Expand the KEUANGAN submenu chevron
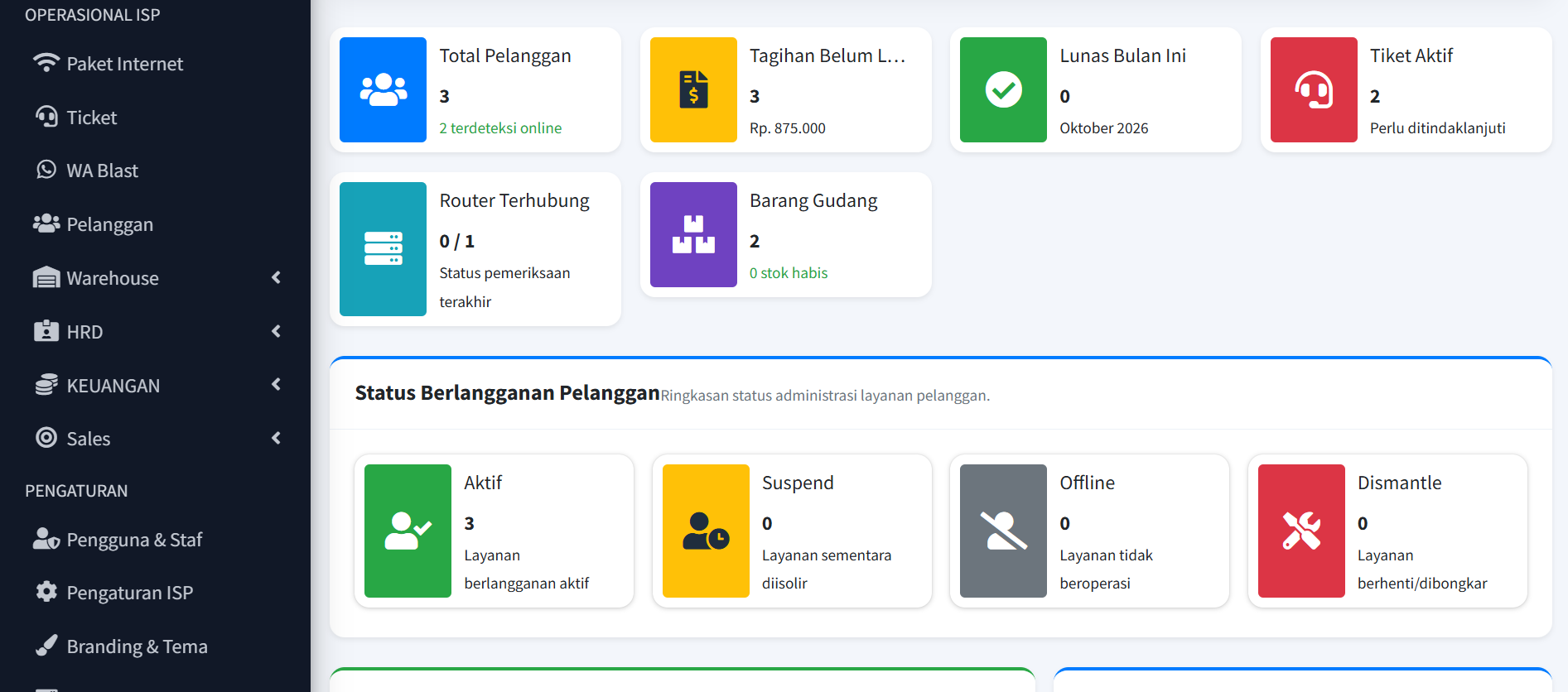The width and height of the screenshot is (1568, 692). (277, 384)
